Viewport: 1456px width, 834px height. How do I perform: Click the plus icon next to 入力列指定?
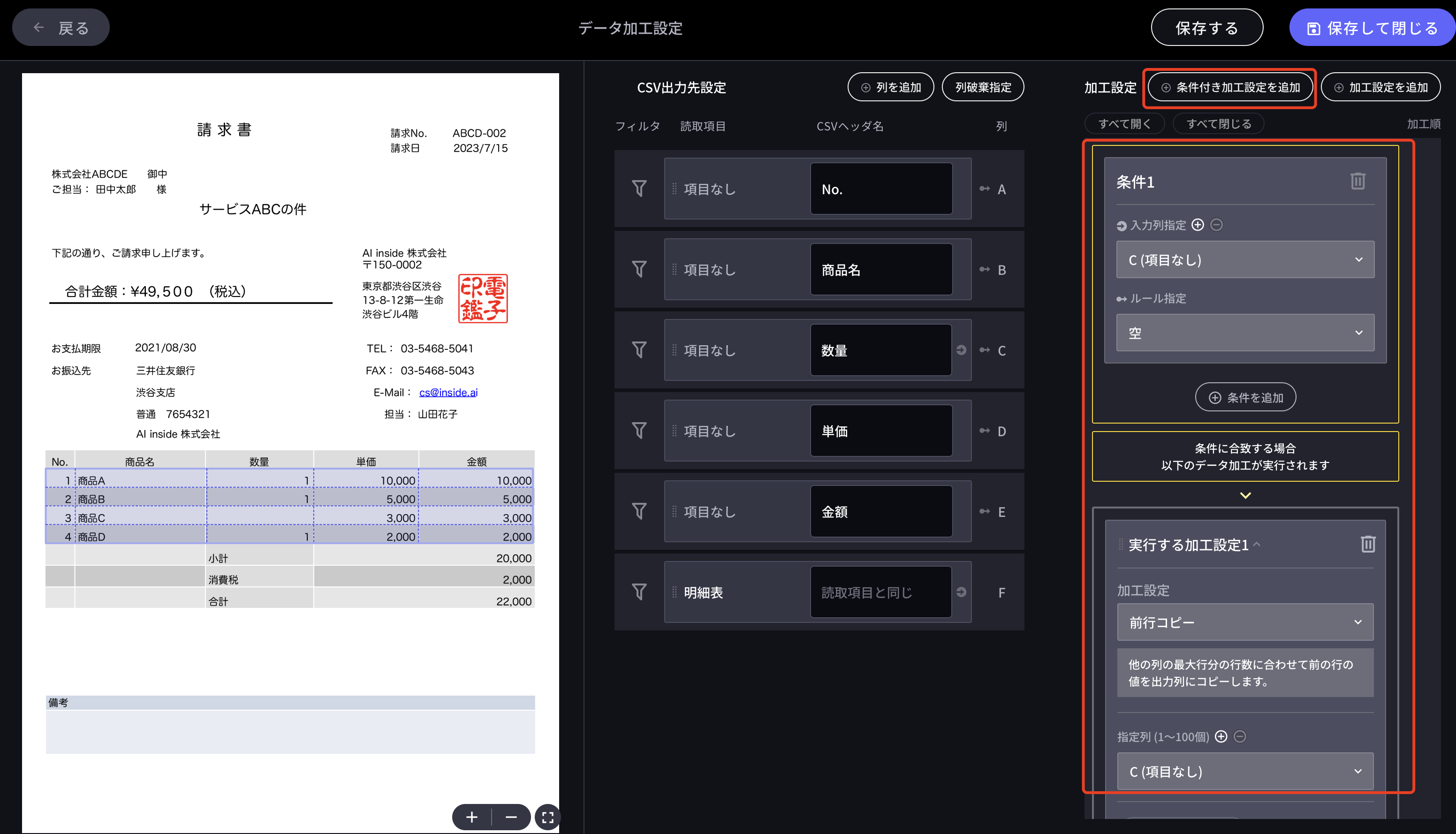tap(1198, 225)
